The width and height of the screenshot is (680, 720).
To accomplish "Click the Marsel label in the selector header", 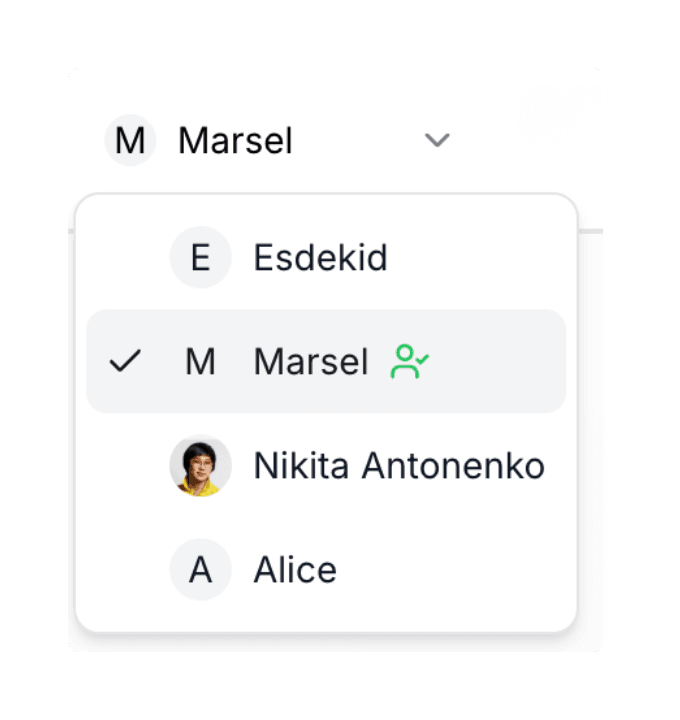I will (235, 141).
